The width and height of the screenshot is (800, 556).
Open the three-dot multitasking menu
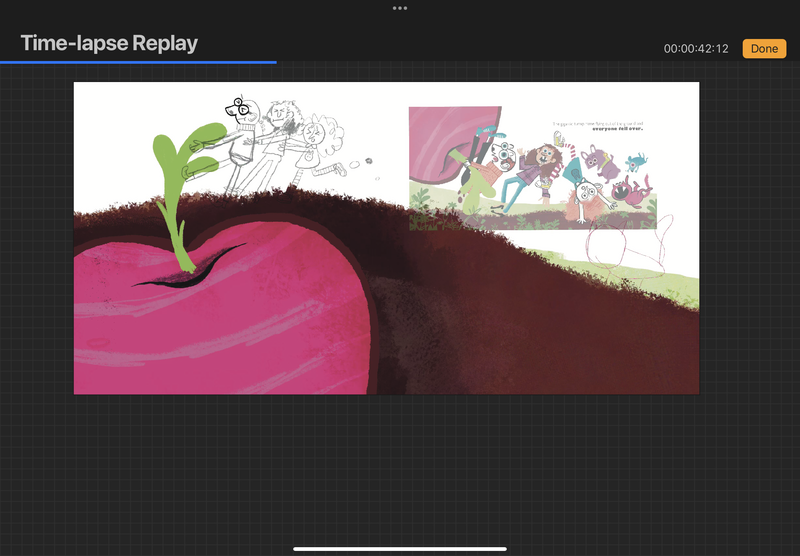pos(400,8)
